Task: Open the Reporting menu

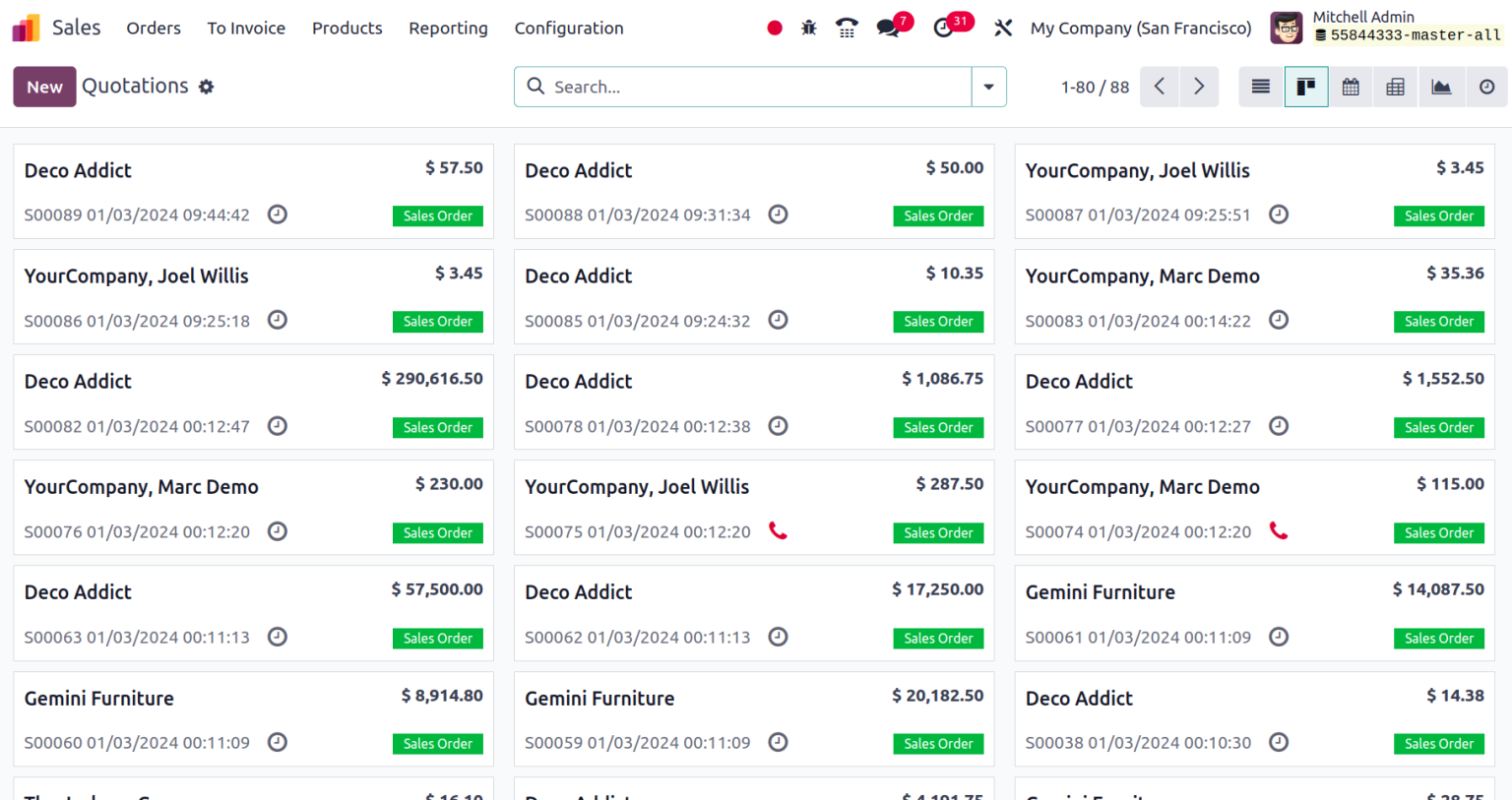Action: [448, 28]
